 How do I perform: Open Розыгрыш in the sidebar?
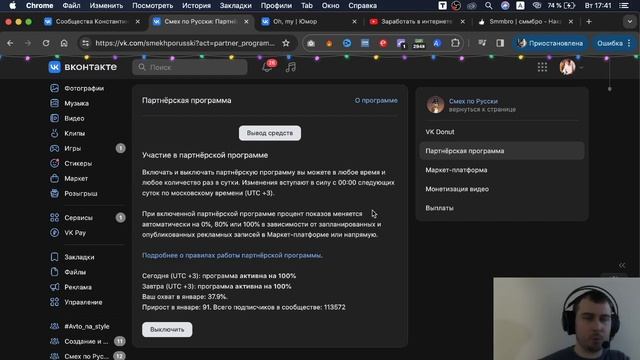tap(80, 193)
